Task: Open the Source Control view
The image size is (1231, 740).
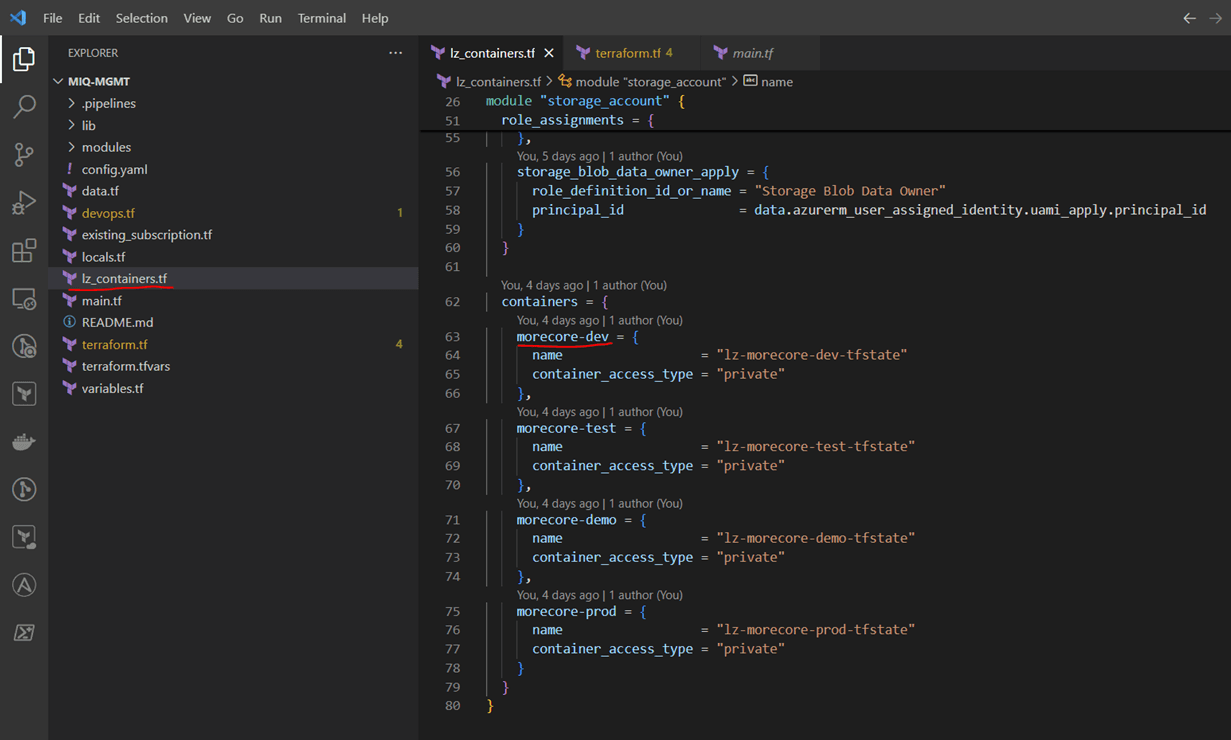Action: (x=24, y=154)
